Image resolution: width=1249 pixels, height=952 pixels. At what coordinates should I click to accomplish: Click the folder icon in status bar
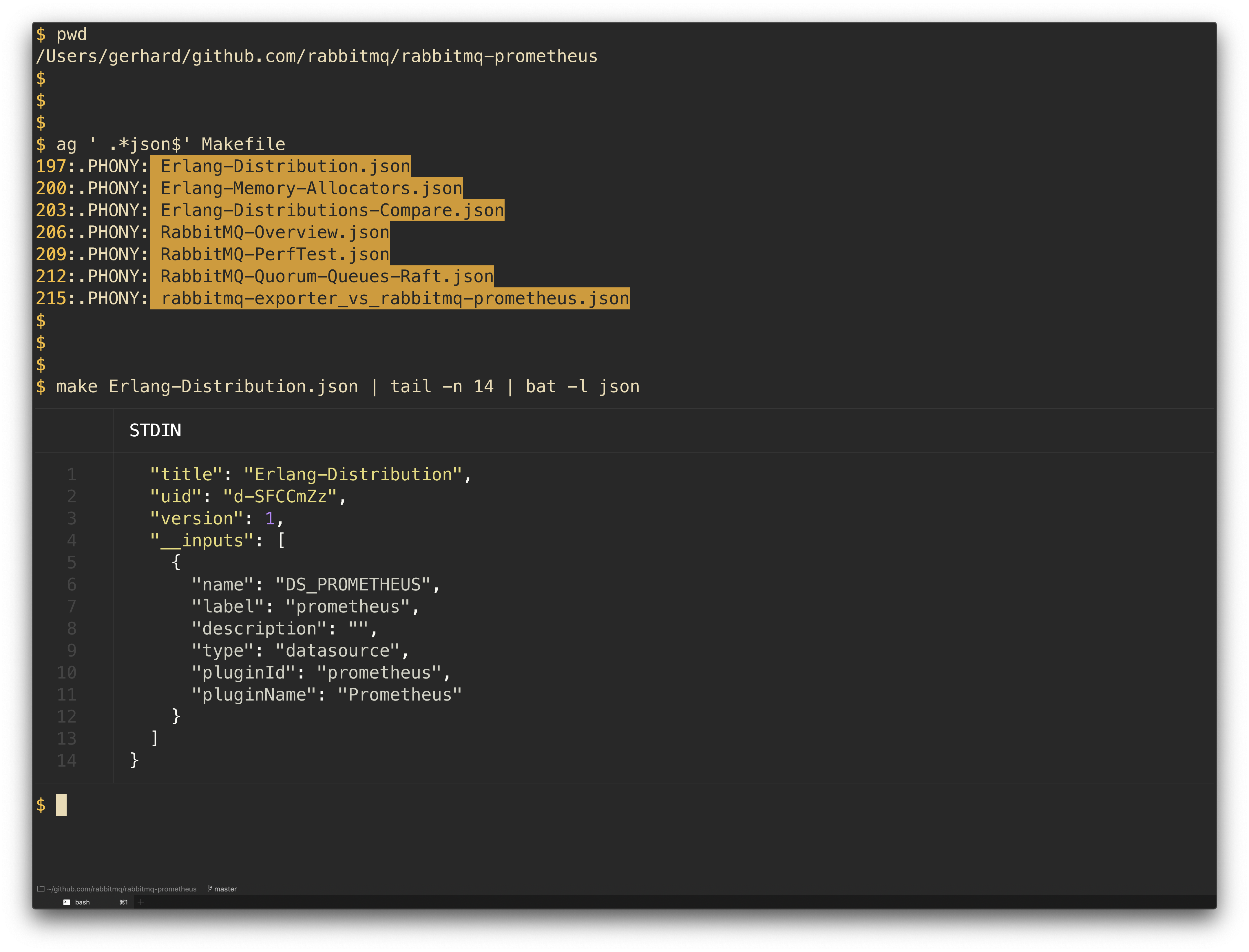tap(41, 889)
